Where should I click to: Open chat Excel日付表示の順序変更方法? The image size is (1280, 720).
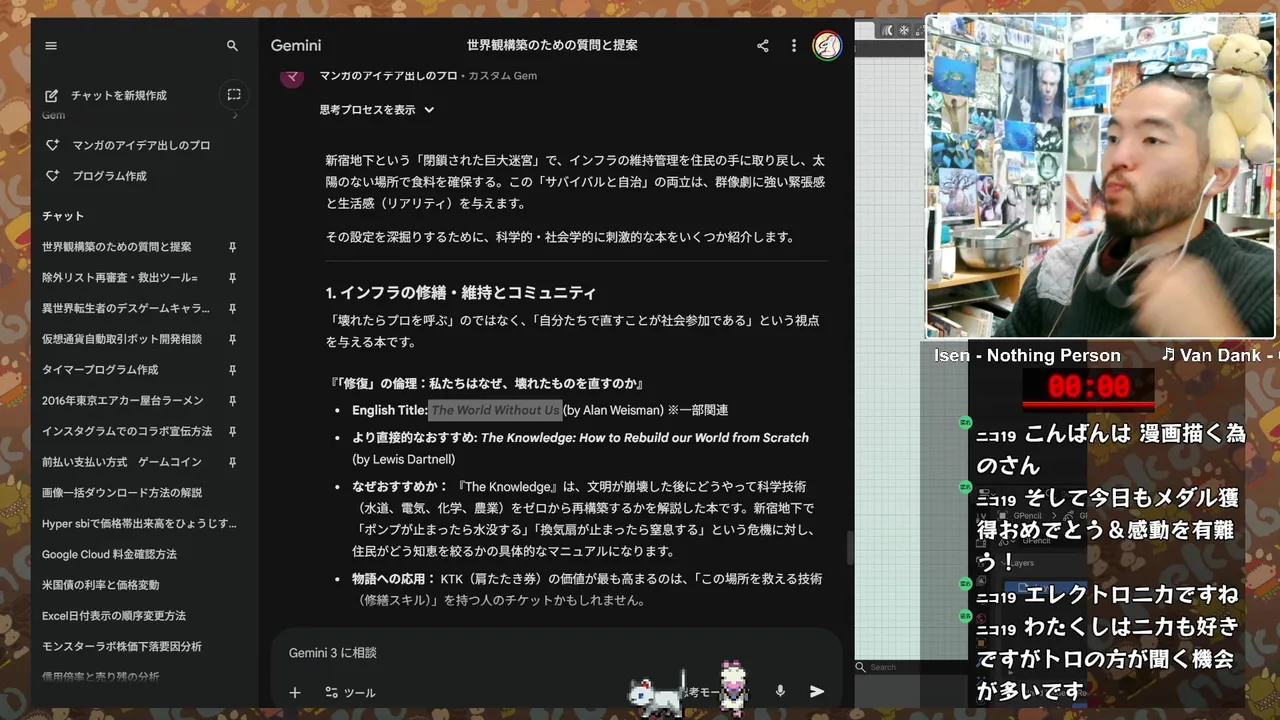pyautogui.click(x=114, y=616)
